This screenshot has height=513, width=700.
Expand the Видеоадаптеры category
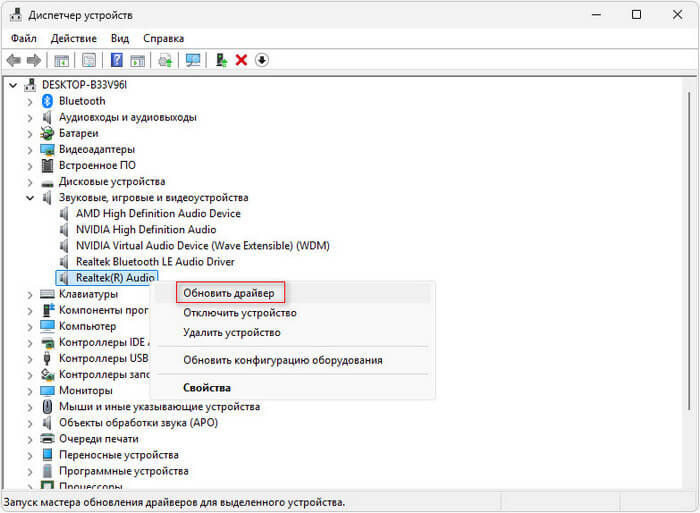[29, 150]
